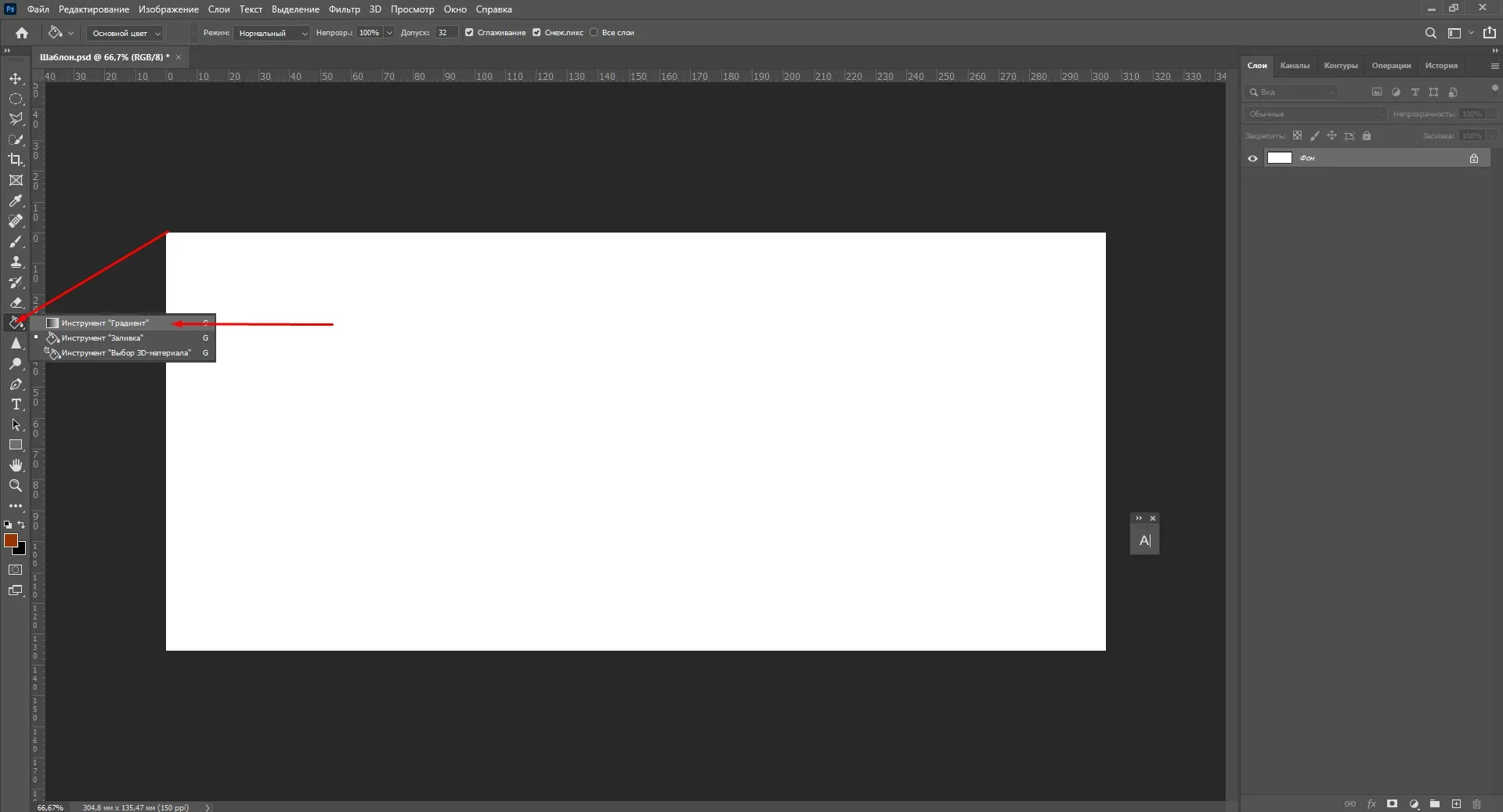Click the background color swatch
This screenshot has width=1503, height=812.
tap(21, 550)
